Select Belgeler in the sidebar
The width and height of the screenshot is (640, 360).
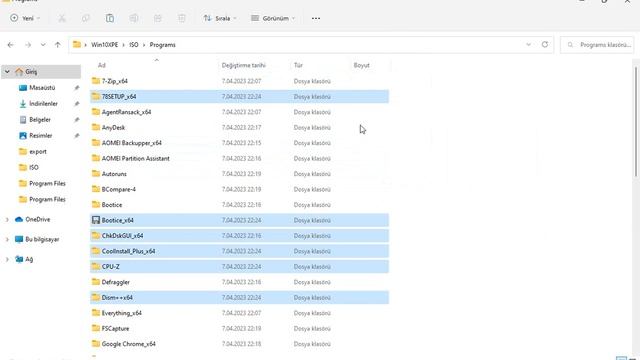pos(40,120)
